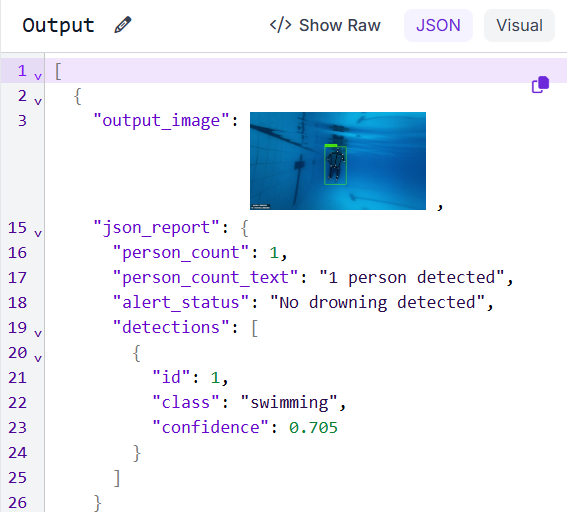Click the pencil edit icon beside Output
Image resolution: width=567 pixels, height=512 pixels.
(123, 25)
